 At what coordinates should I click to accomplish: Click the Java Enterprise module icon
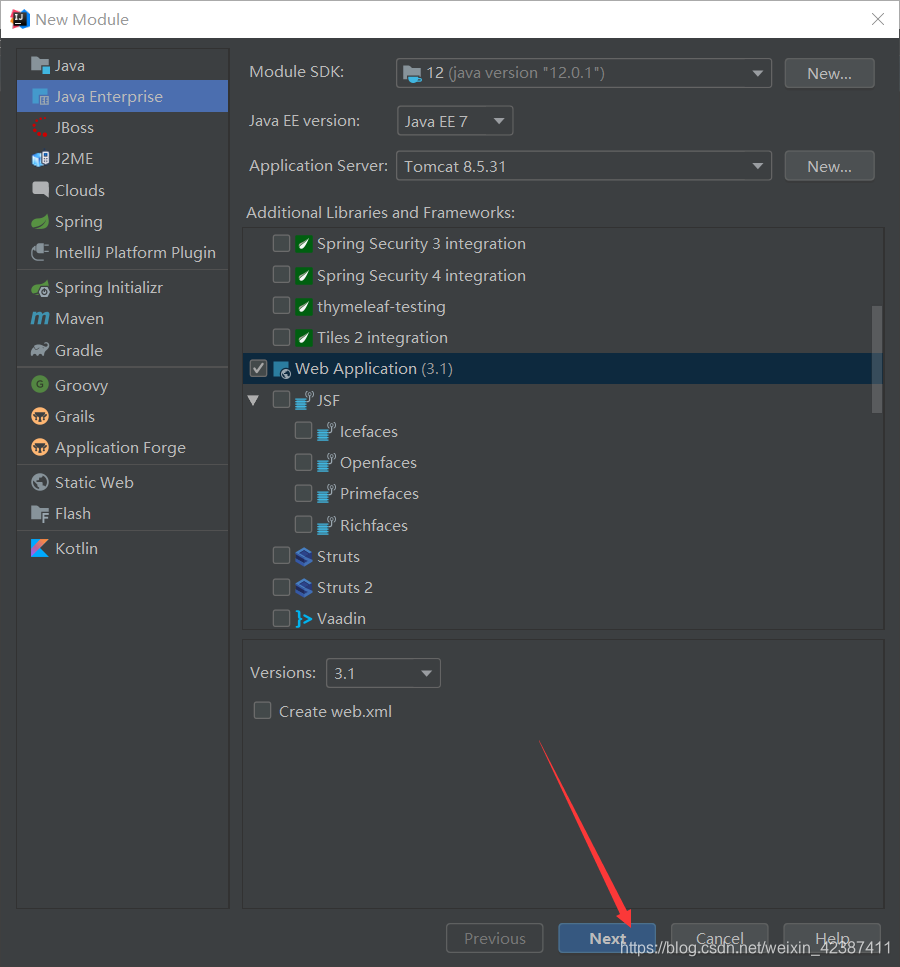(40, 97)
